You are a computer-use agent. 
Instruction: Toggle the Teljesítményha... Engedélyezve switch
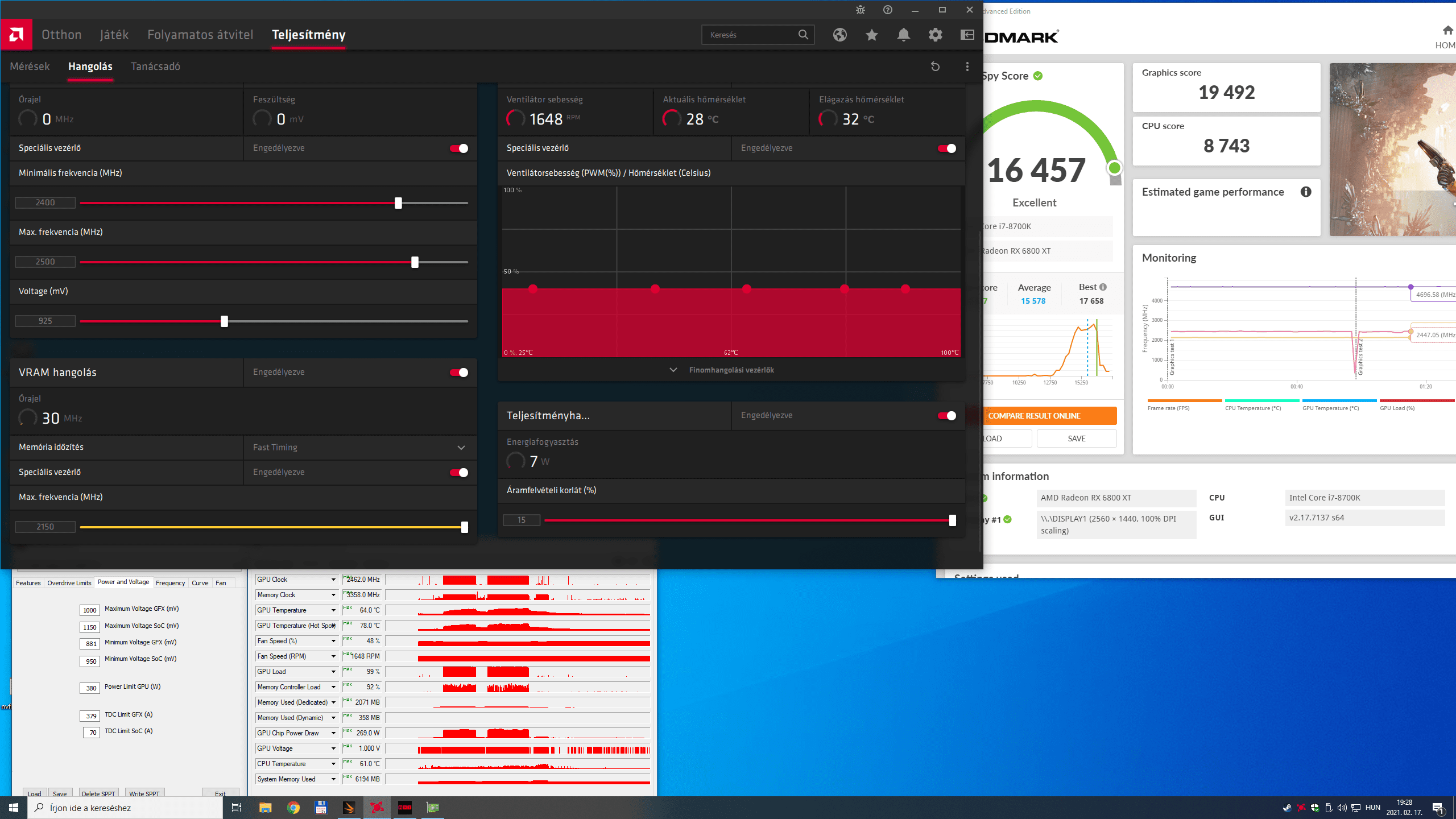[x=949, y=415]
